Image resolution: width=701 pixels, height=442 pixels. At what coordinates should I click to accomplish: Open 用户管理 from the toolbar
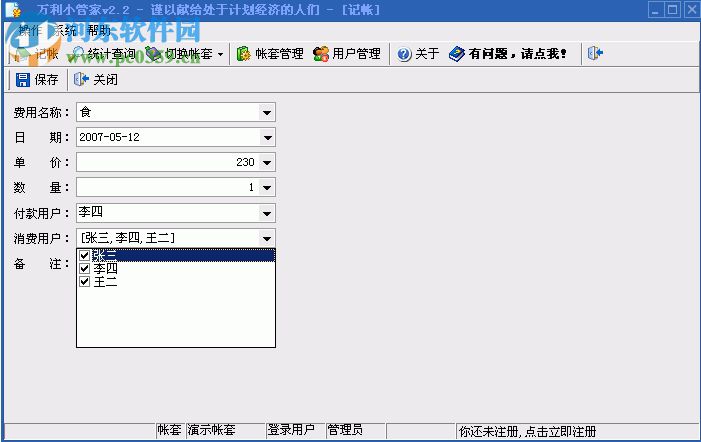pyautogui.click(x=347, y=54)
